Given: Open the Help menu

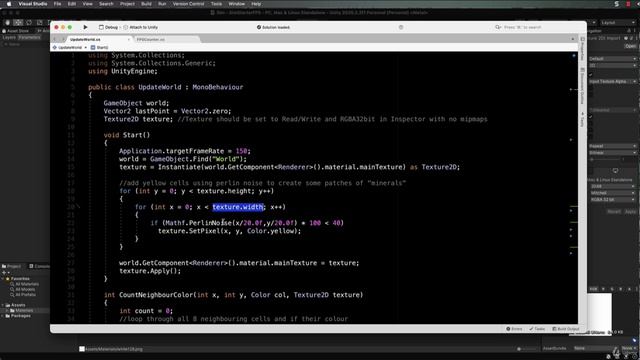Looking at the screenshot, I should (256, 4).
